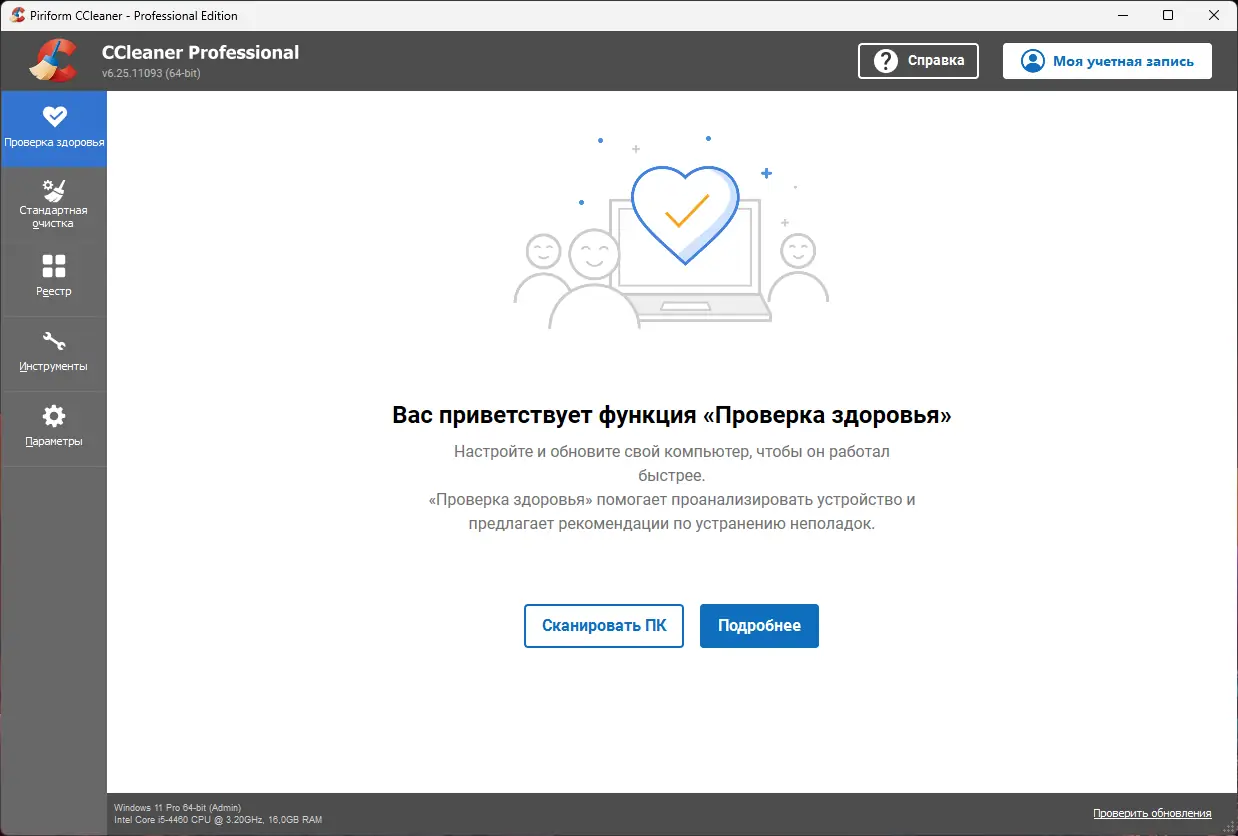Viewport: 1238px width, 836px height.
Task: Open the Реестр cleaner section
Action: (x=54, y=277)
